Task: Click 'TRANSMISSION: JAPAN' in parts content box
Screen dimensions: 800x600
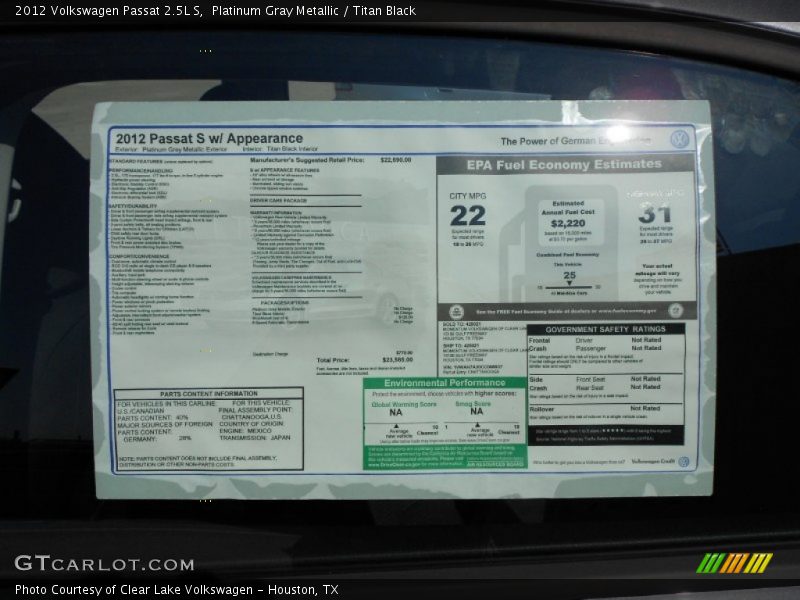Action: coord(255,438)
